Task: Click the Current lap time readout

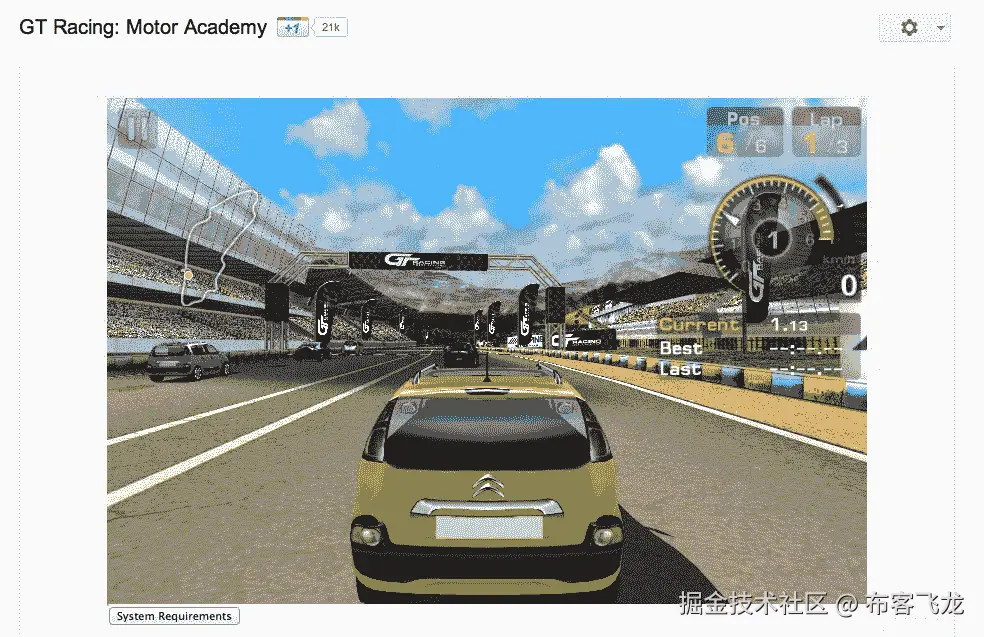Action: click(759, 324)
